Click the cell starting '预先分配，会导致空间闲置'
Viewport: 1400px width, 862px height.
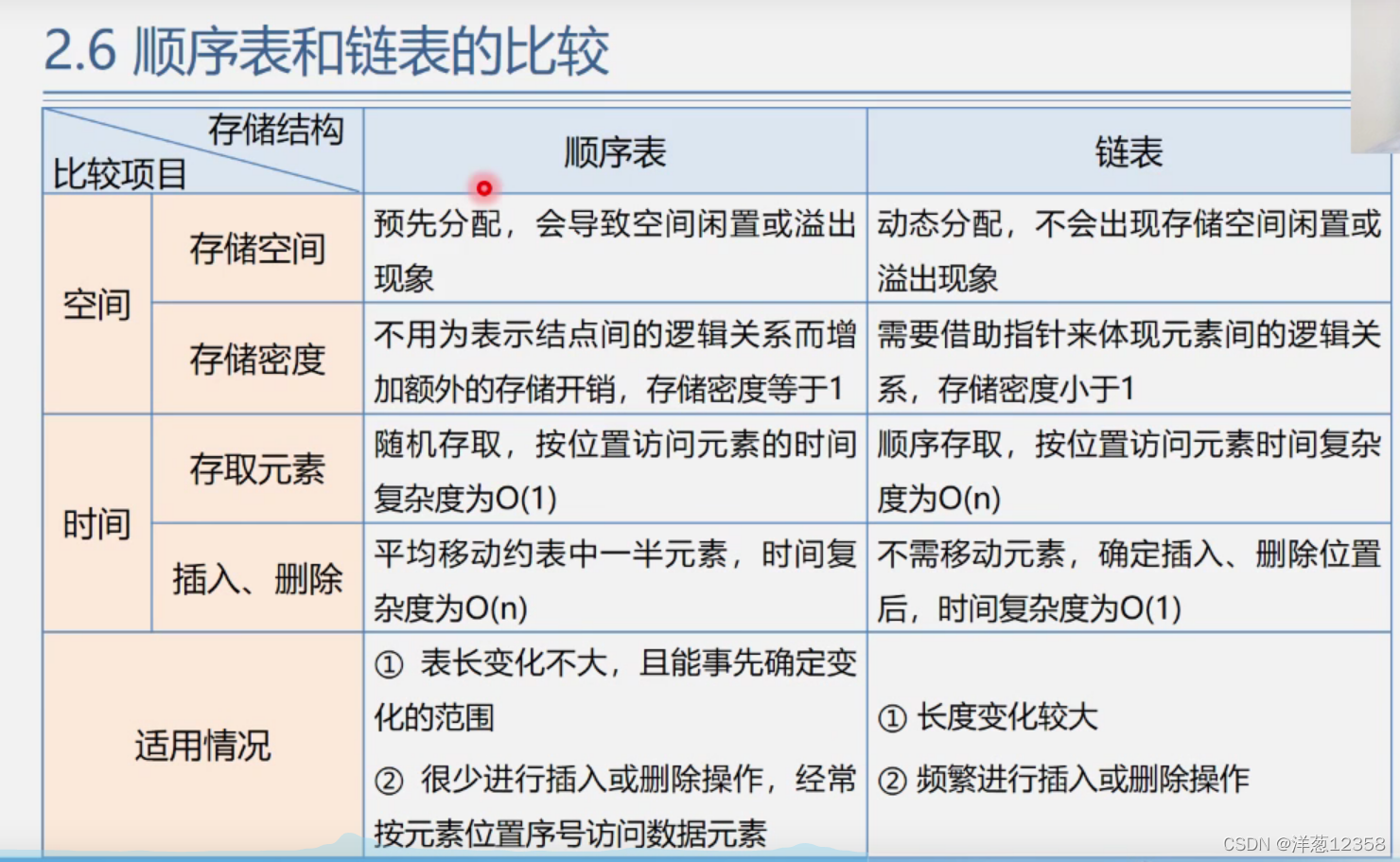click(x=615, y=249)
